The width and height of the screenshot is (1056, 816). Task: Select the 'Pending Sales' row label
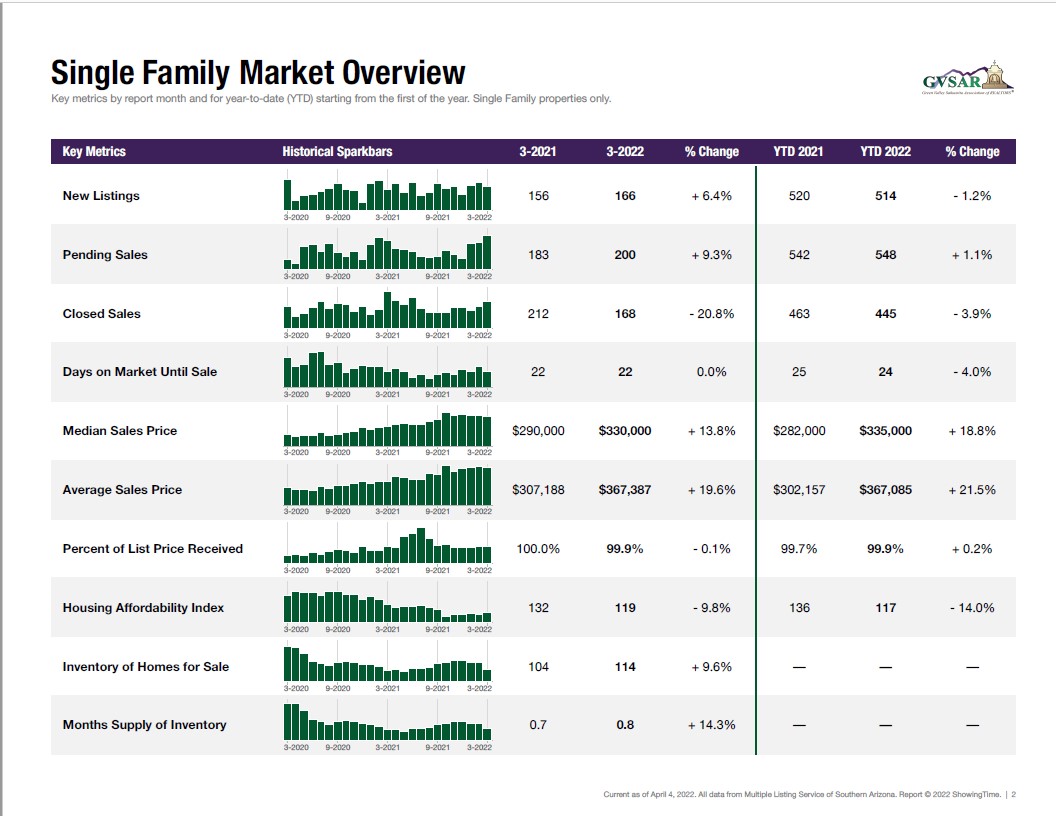[105, 254]
